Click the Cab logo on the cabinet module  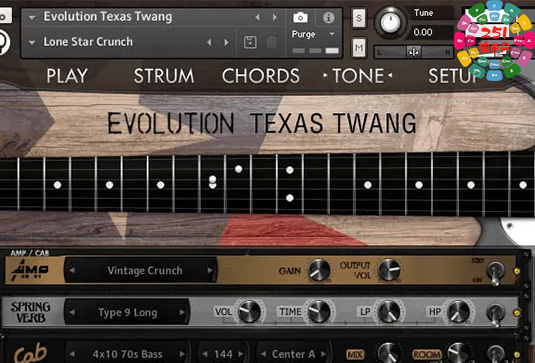pos(30,353)
